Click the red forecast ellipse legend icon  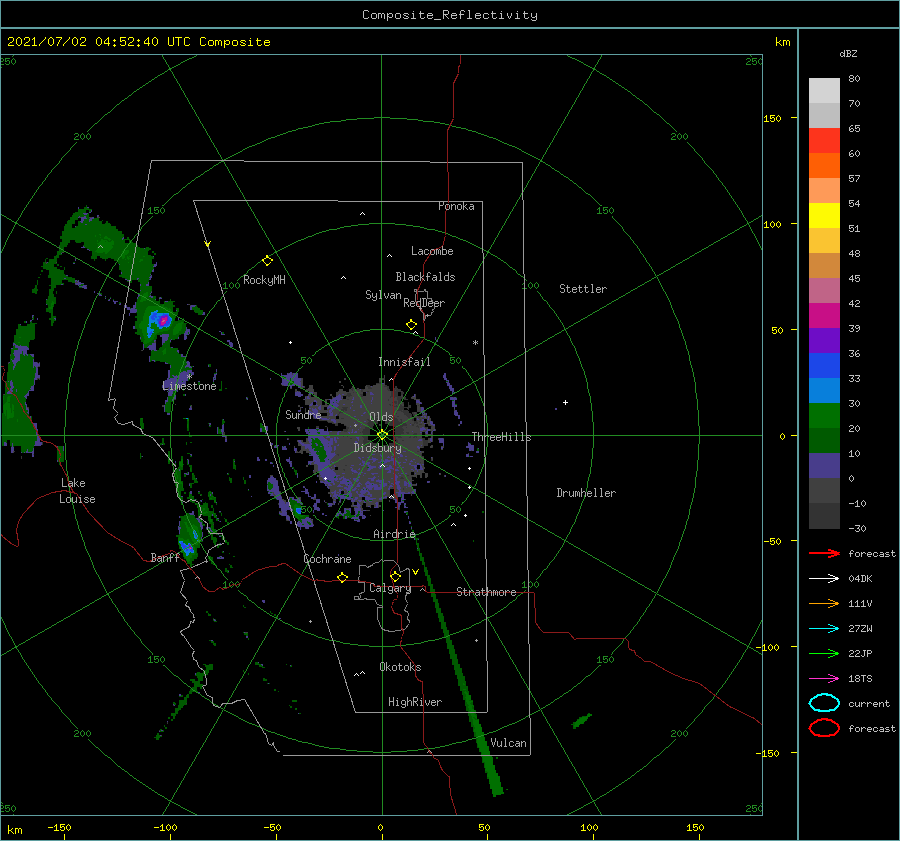(824, 728)
